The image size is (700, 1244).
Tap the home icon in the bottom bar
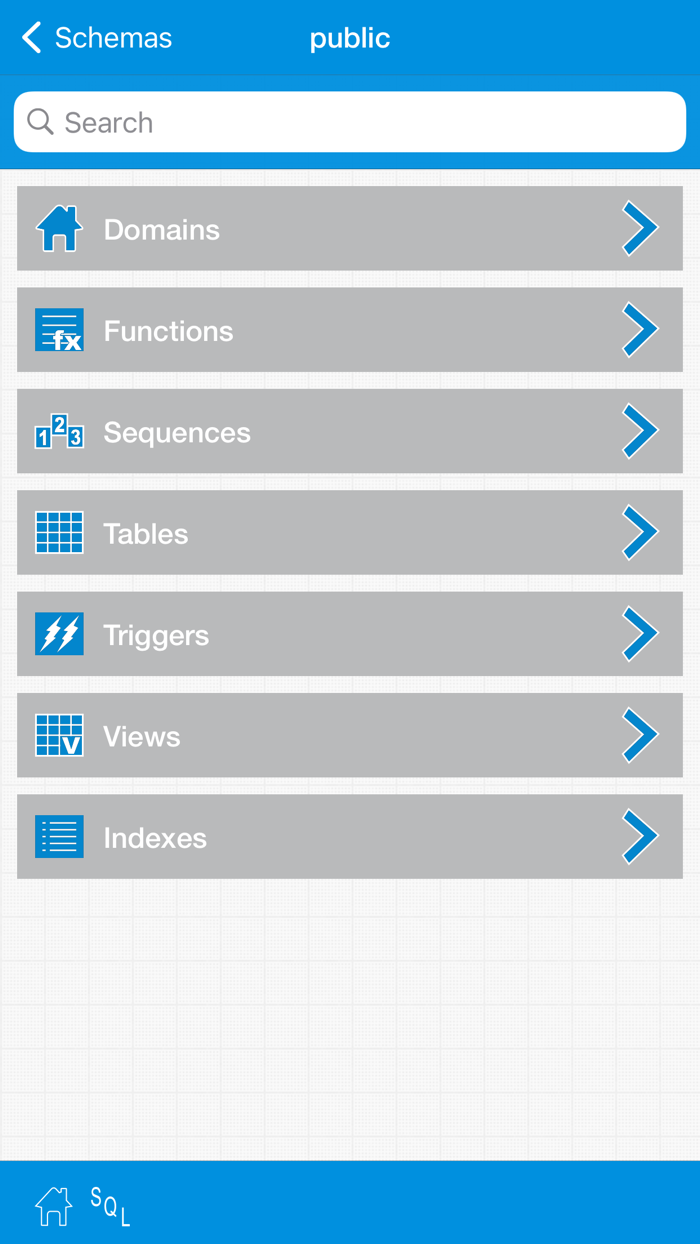(x=53, y=1206)
